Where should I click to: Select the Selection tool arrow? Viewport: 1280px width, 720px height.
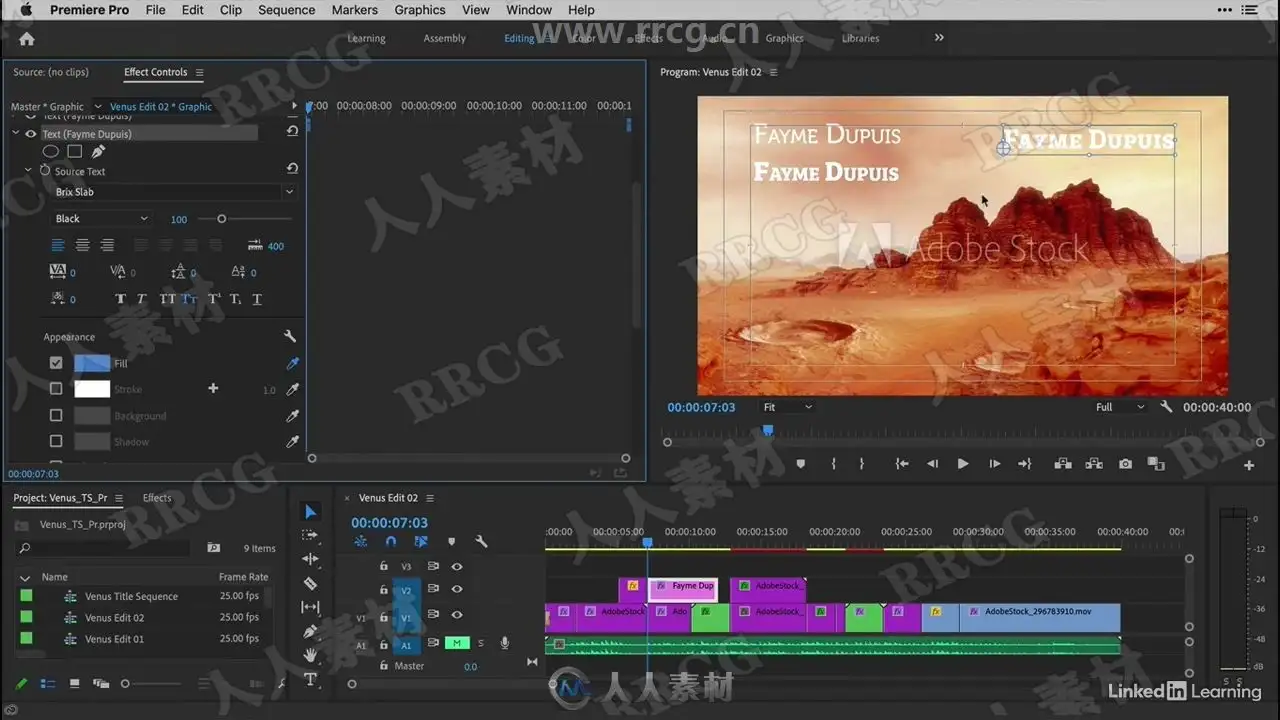click(310, 512)
